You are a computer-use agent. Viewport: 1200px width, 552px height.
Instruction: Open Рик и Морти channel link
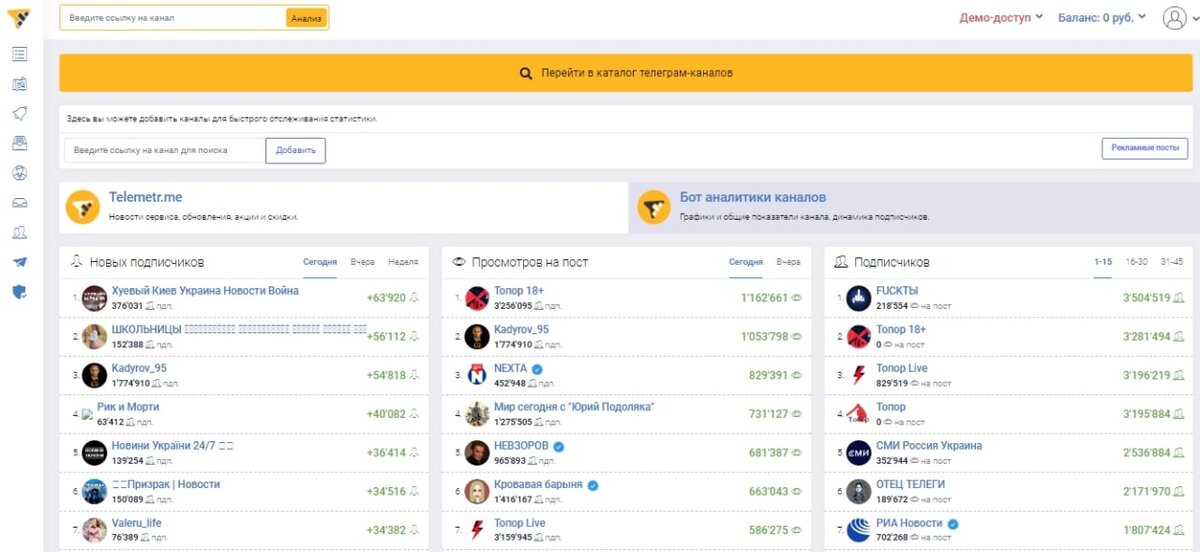coord(128,407)
